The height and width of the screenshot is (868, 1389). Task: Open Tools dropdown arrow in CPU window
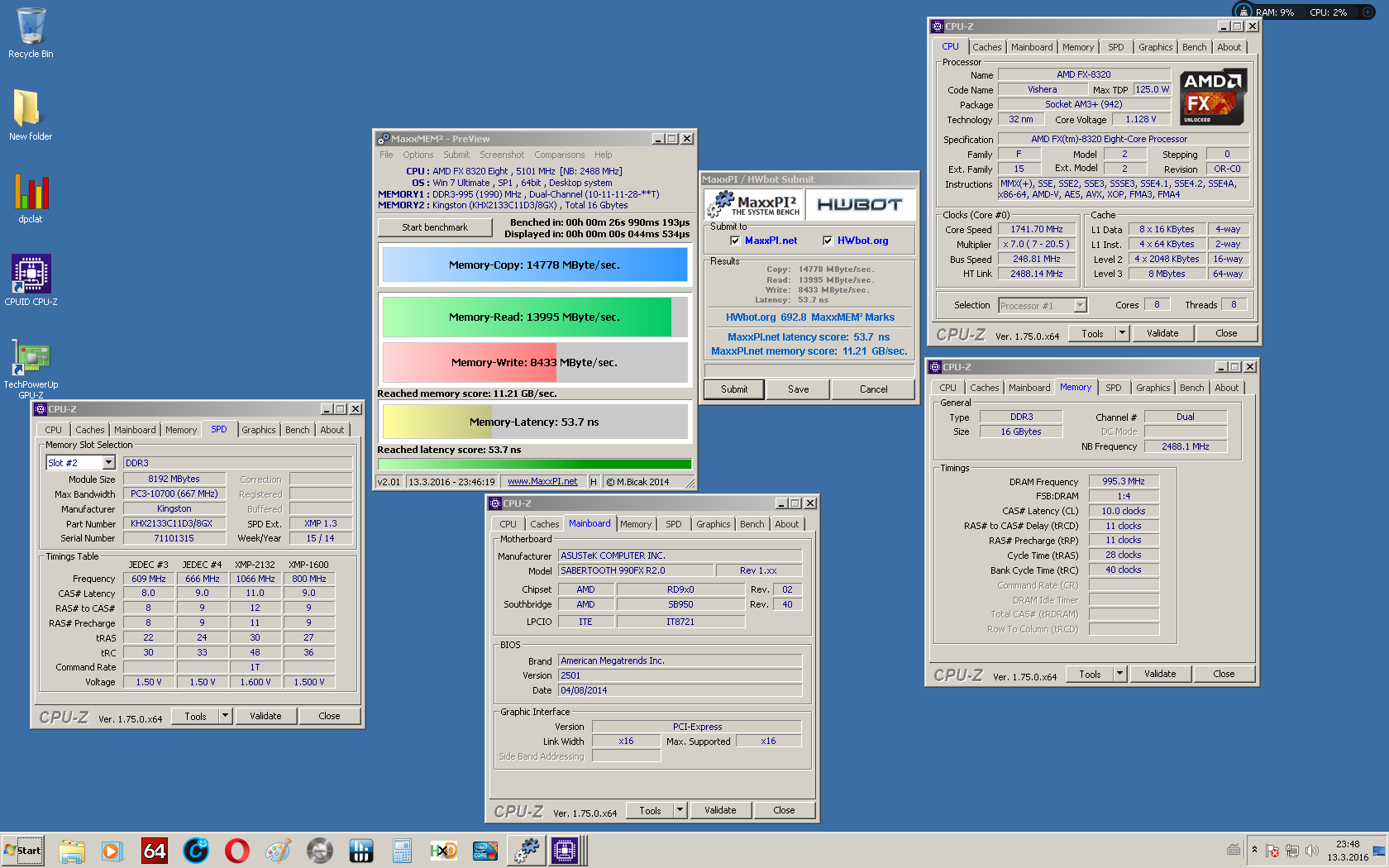[1122, 333]
